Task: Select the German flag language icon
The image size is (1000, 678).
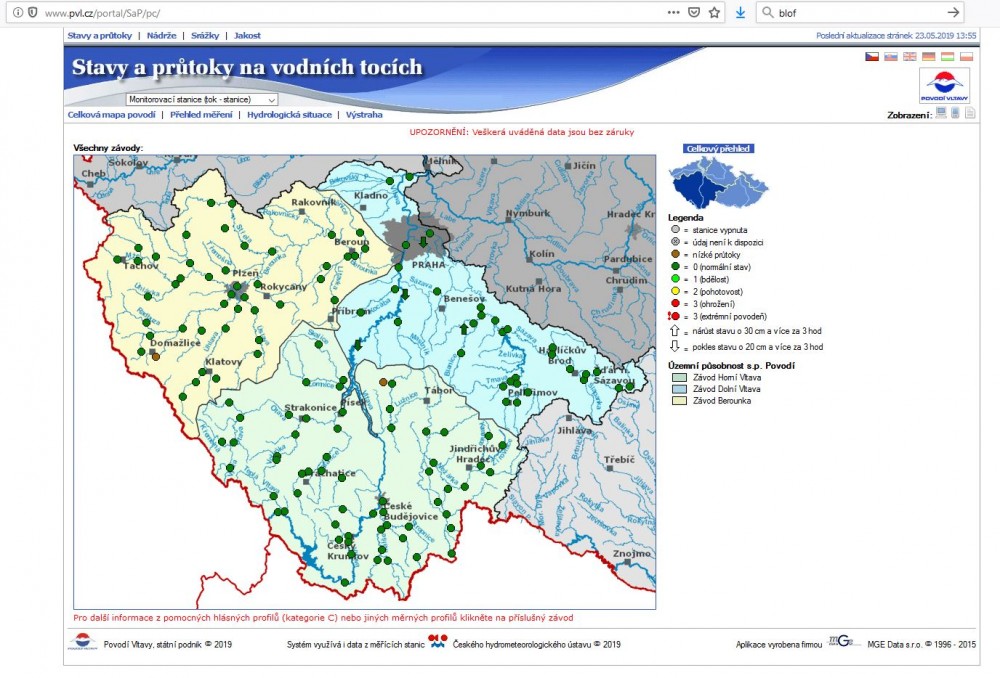Action: (x=929, y=56)
